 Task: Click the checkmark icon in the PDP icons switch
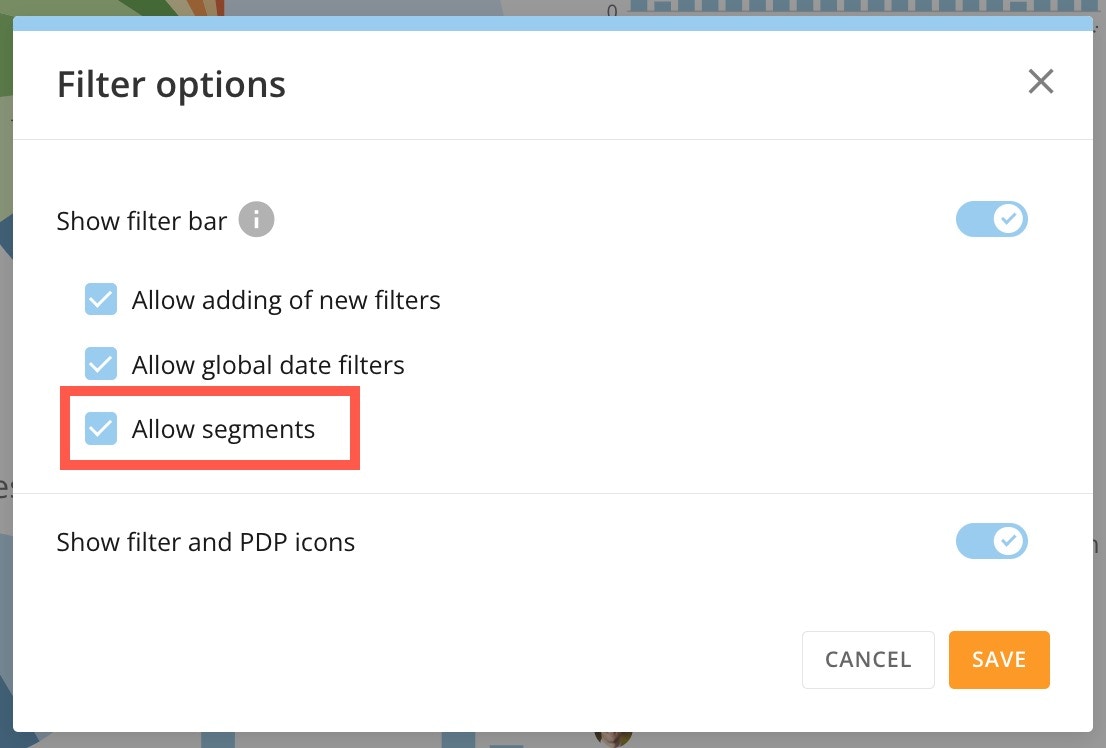click(1009, 541)
